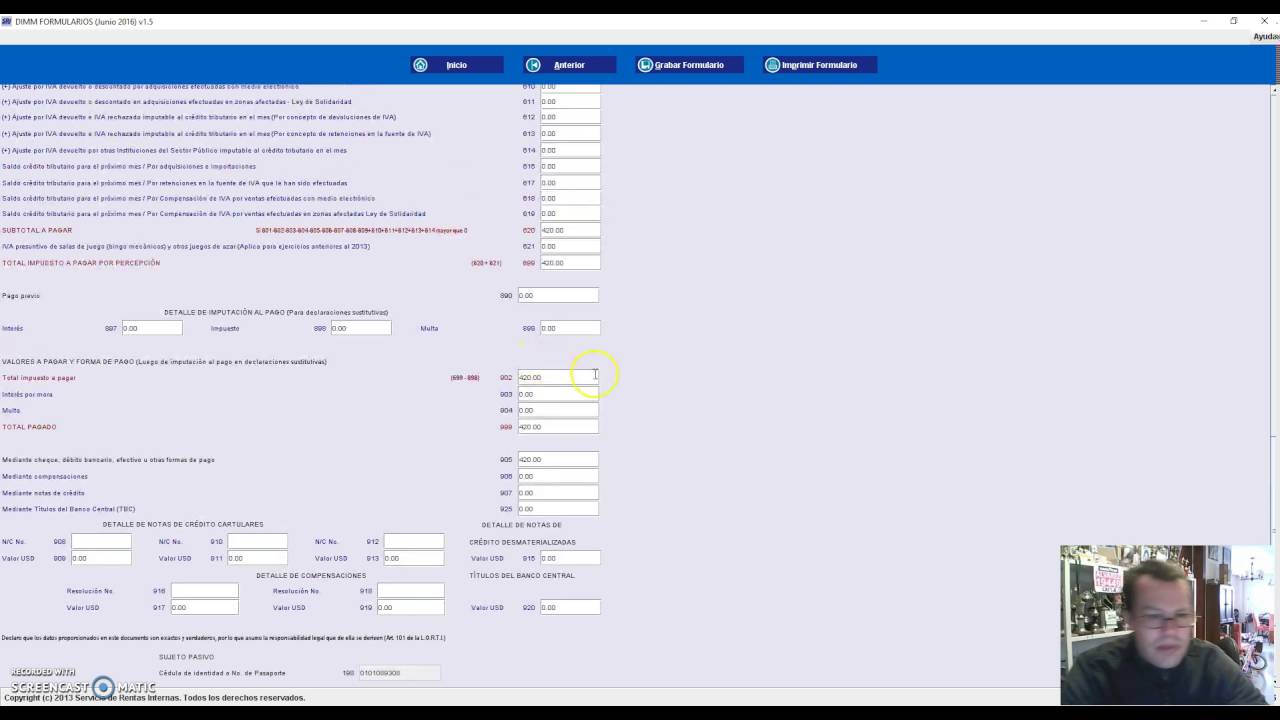This screenshot has height=720, width=1280.
Task: Click Total impuesto a pagar field 902
Action: [x=558, y=377]
